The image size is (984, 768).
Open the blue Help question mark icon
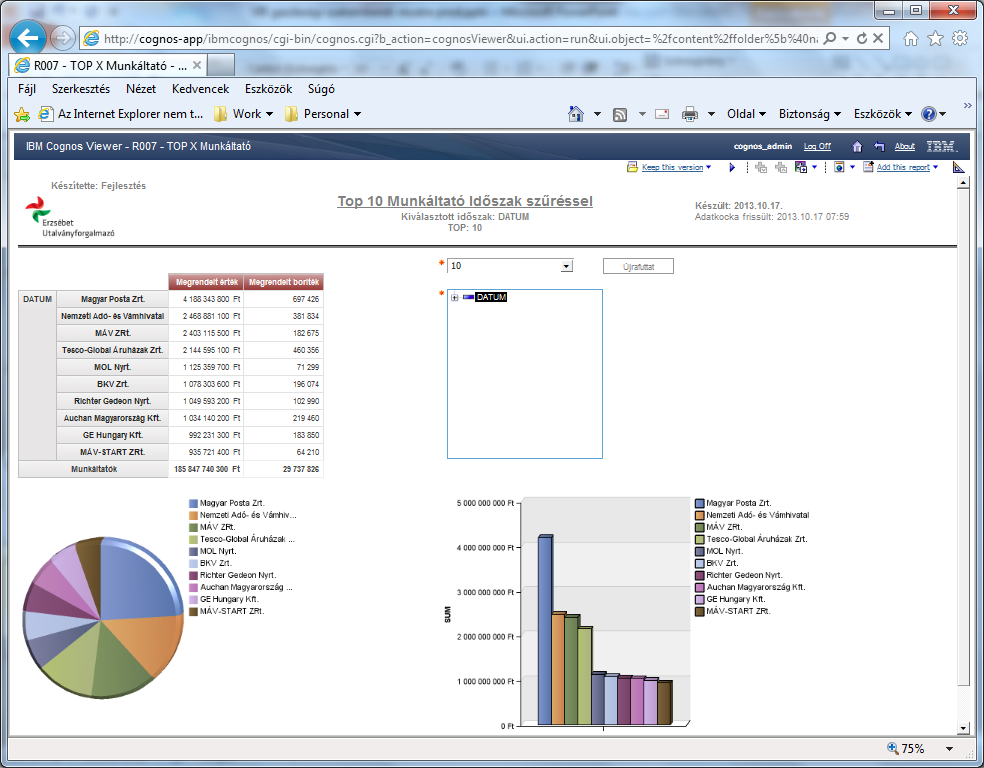pos(929,114)
